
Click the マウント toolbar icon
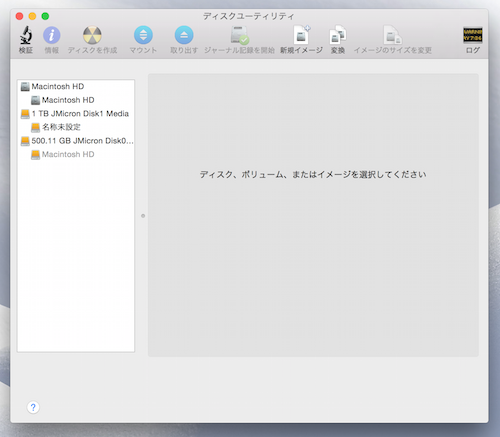pyautogui.click(x=143, y=35)
